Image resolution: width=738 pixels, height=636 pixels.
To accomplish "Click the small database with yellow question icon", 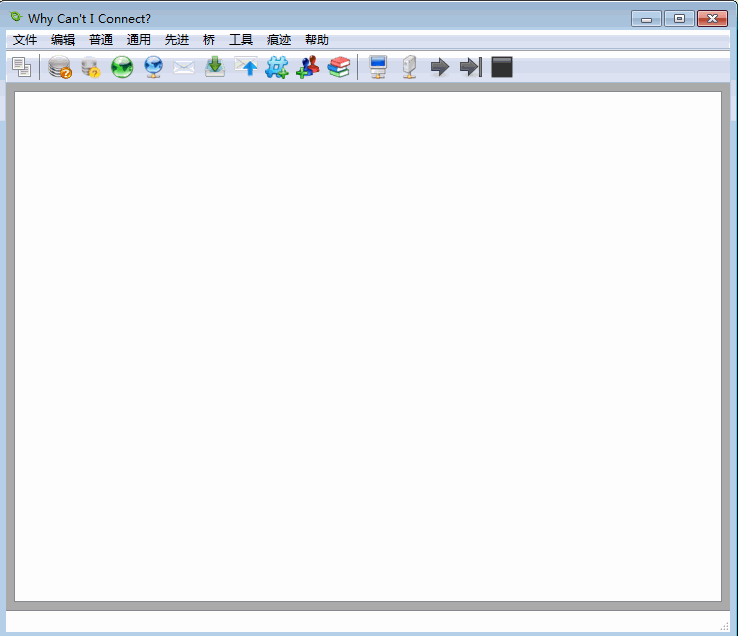I will pos(91,67).
